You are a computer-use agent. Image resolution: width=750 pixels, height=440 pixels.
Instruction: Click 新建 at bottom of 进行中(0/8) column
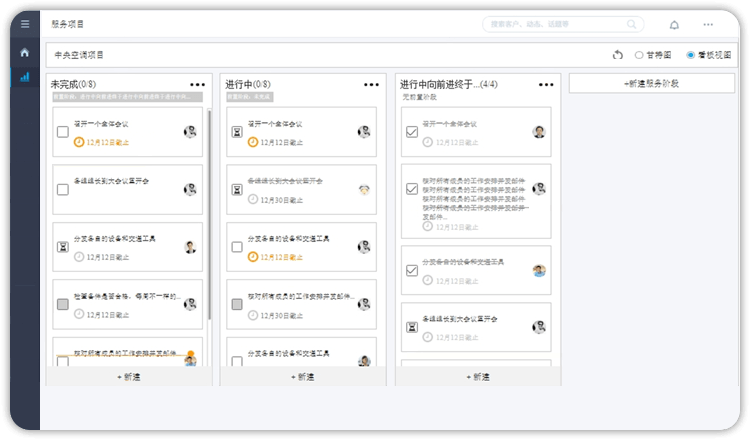coord(303,377)
